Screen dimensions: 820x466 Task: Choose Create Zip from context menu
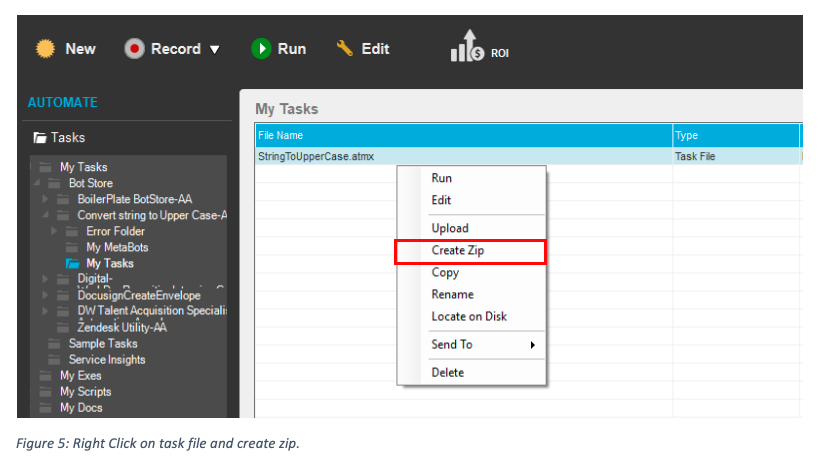tap(458, 251)
